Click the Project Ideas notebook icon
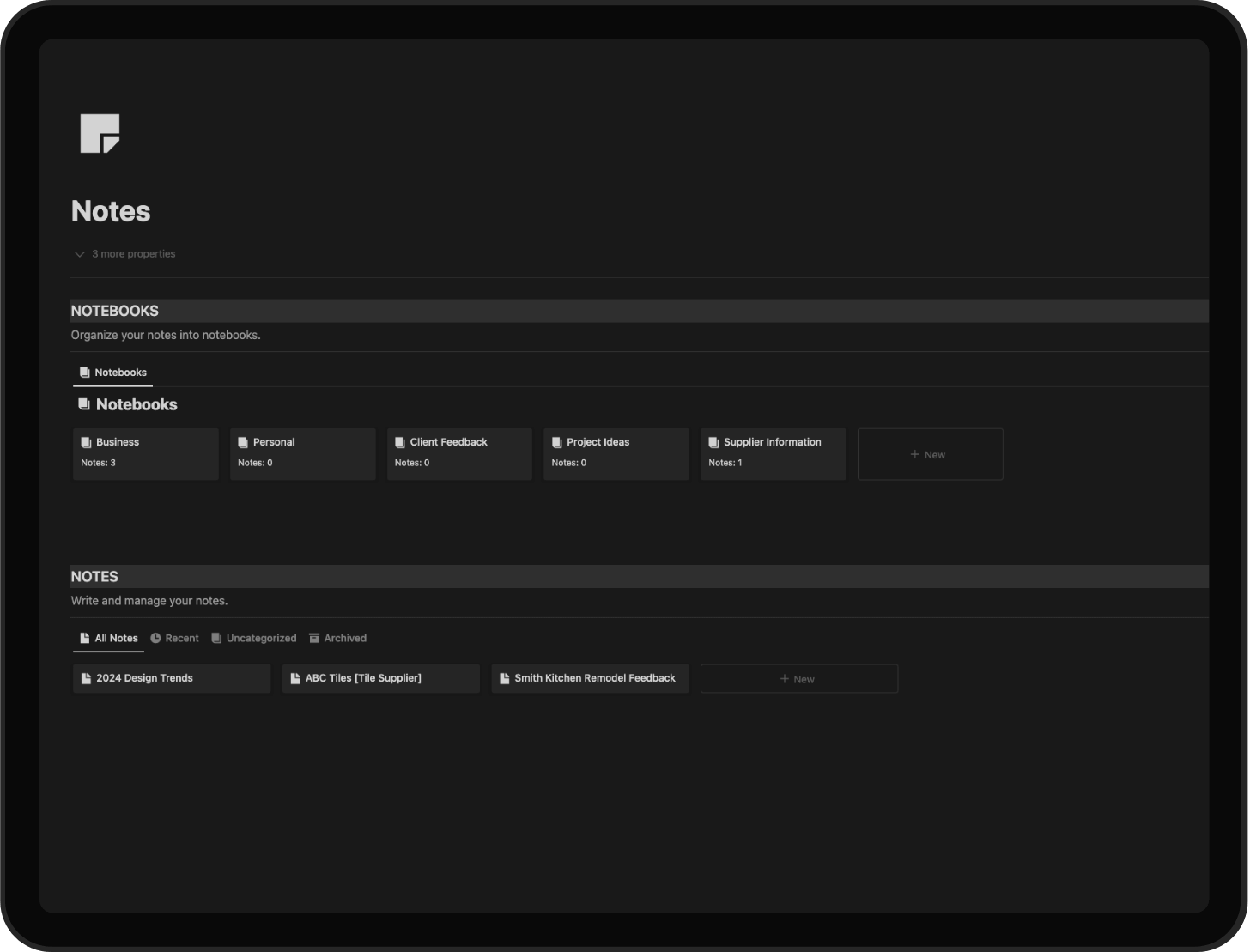Image resolution: width=1250 pixels, height=952 pixels. pyautogui.click(x=557, y=443)
